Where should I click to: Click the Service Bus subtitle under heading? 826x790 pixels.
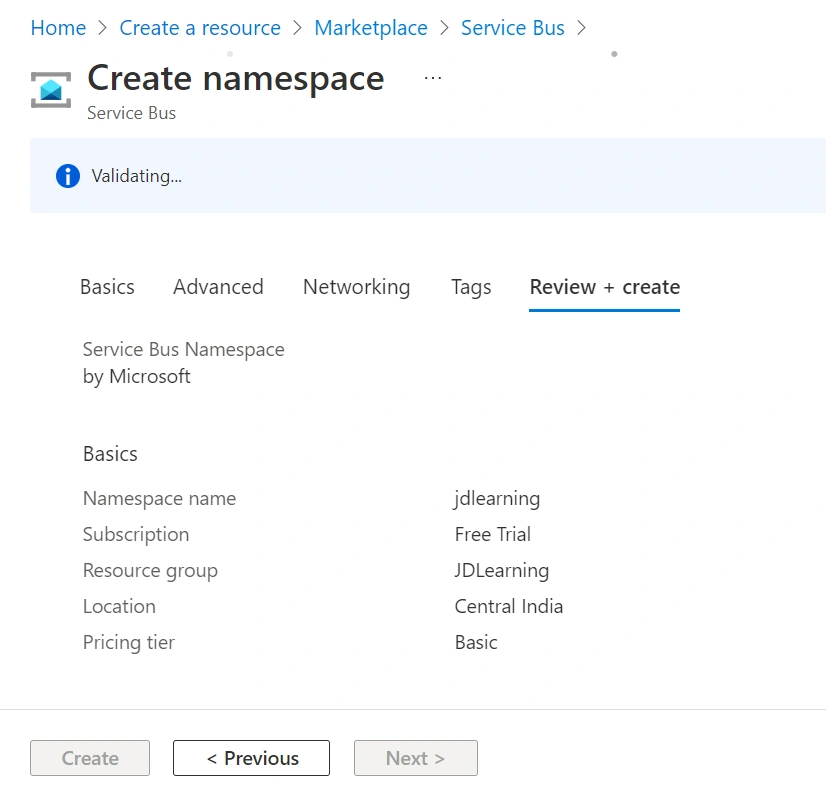(131, 113)
